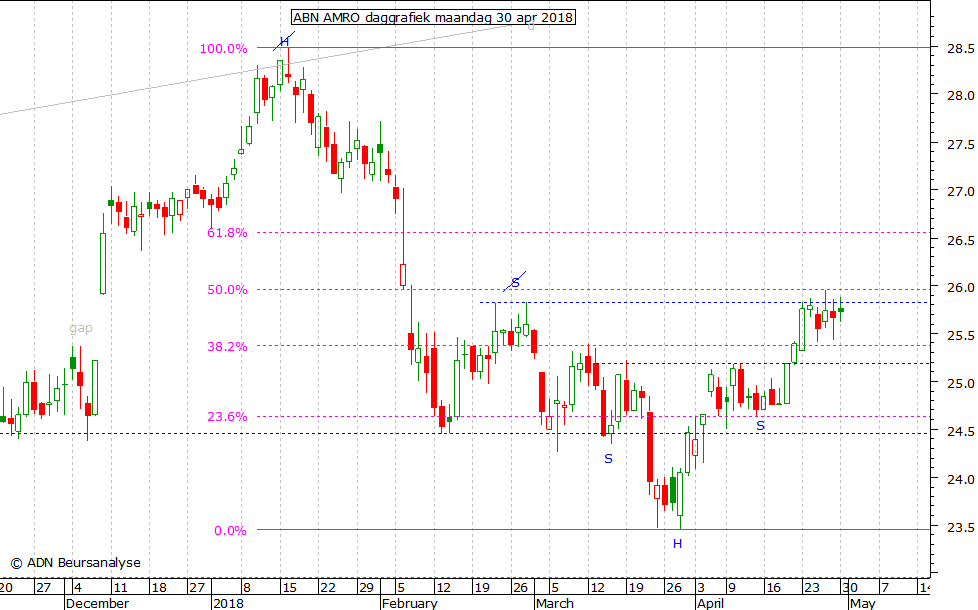Click the 26.0 price axis label
The image size is (978, 610).
pyautogui.click(x=961, y=288)
